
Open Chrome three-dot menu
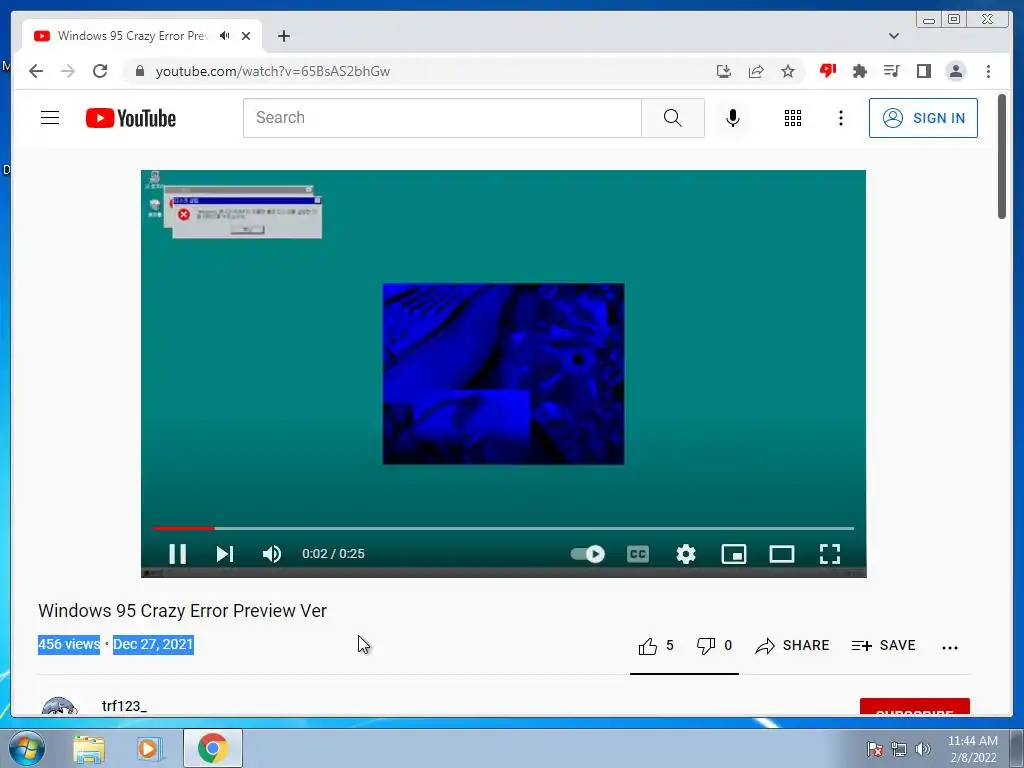click(988, 71)
